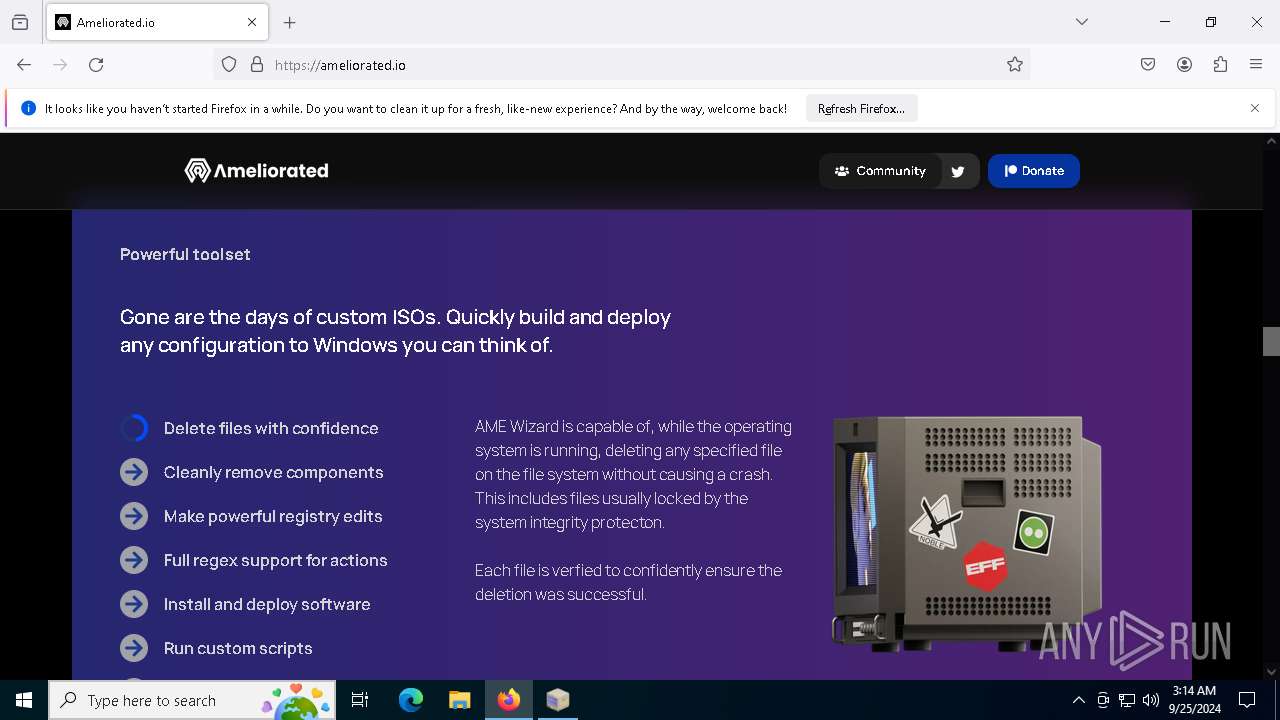
Task: Show hidden system tray icons
Action: 1078,700
